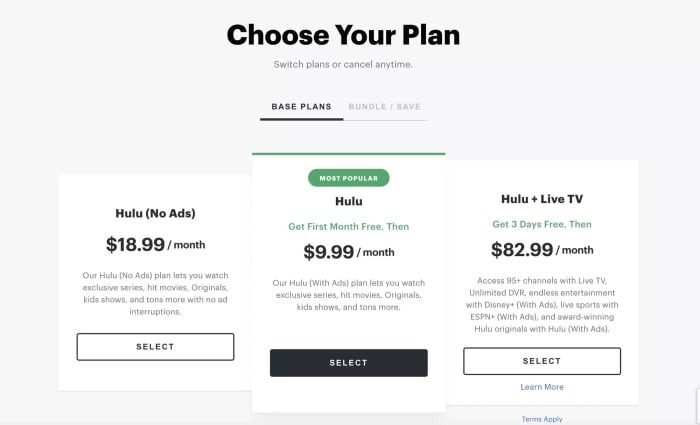Click the Choose Your Plan heading
This screenshot has width=700, height=425.
point(343,35)
